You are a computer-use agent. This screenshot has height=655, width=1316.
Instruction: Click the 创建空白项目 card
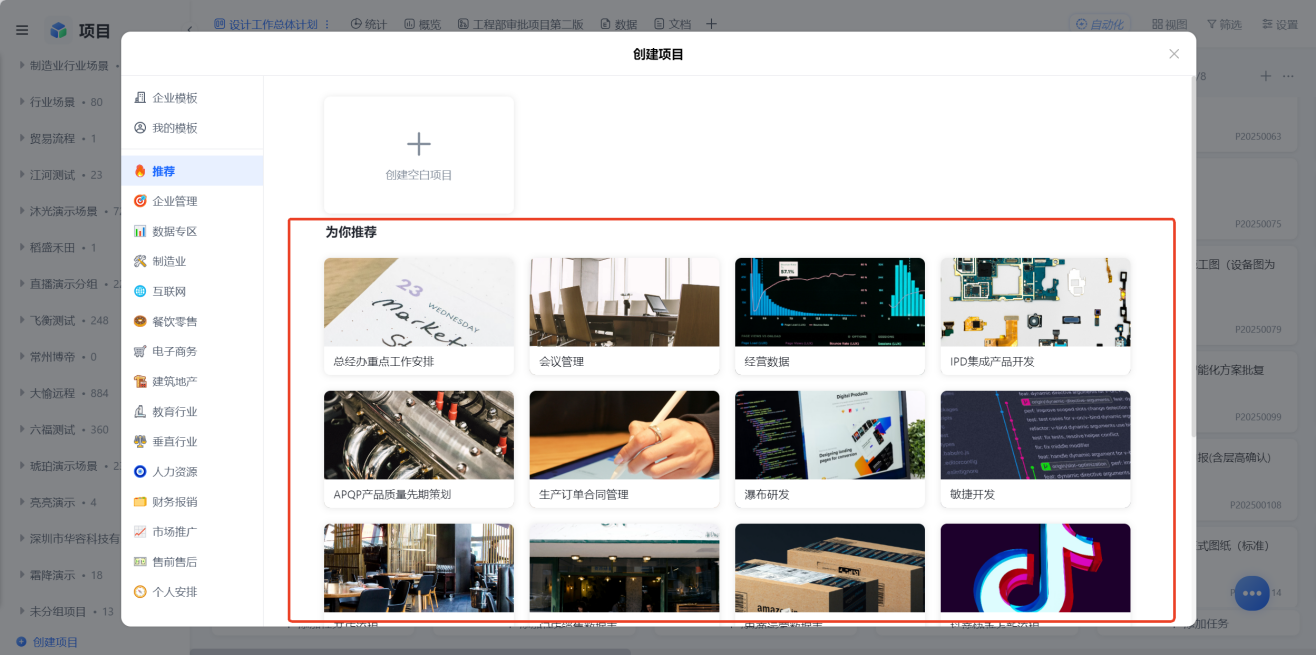click(x=419, y=155)
